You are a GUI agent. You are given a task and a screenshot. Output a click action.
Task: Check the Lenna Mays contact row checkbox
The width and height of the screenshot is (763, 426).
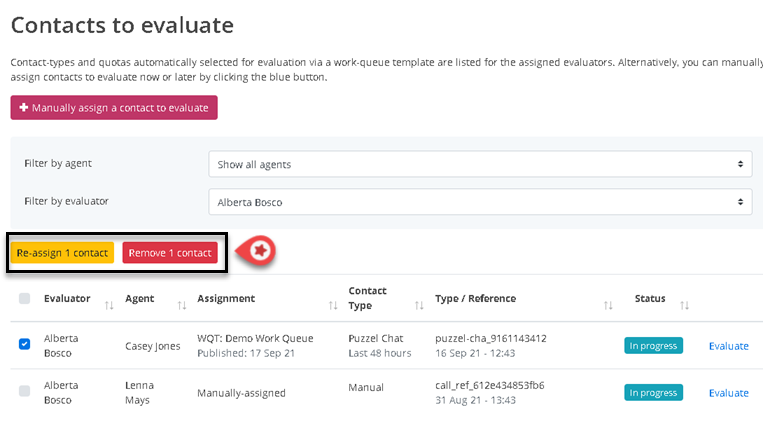[x=25, y=392]
